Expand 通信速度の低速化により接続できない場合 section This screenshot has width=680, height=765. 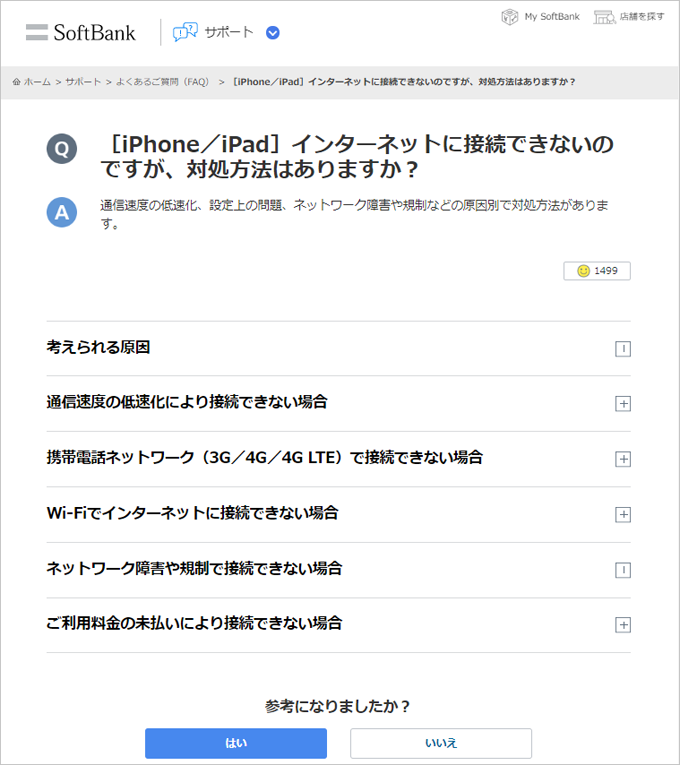623,404
